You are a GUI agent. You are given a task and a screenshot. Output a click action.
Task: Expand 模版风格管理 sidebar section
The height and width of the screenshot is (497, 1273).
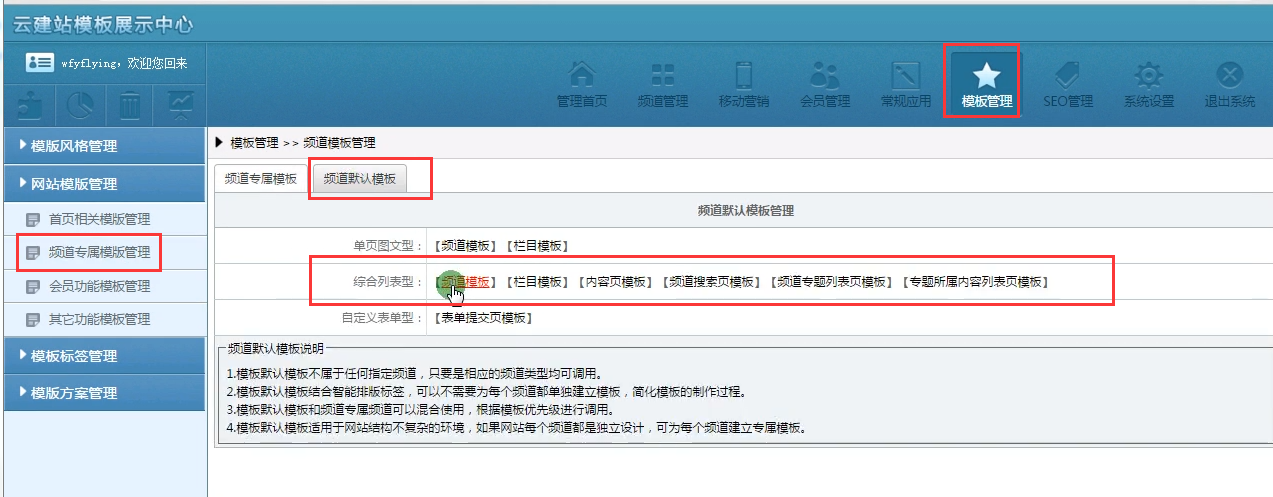pos(103,146)
